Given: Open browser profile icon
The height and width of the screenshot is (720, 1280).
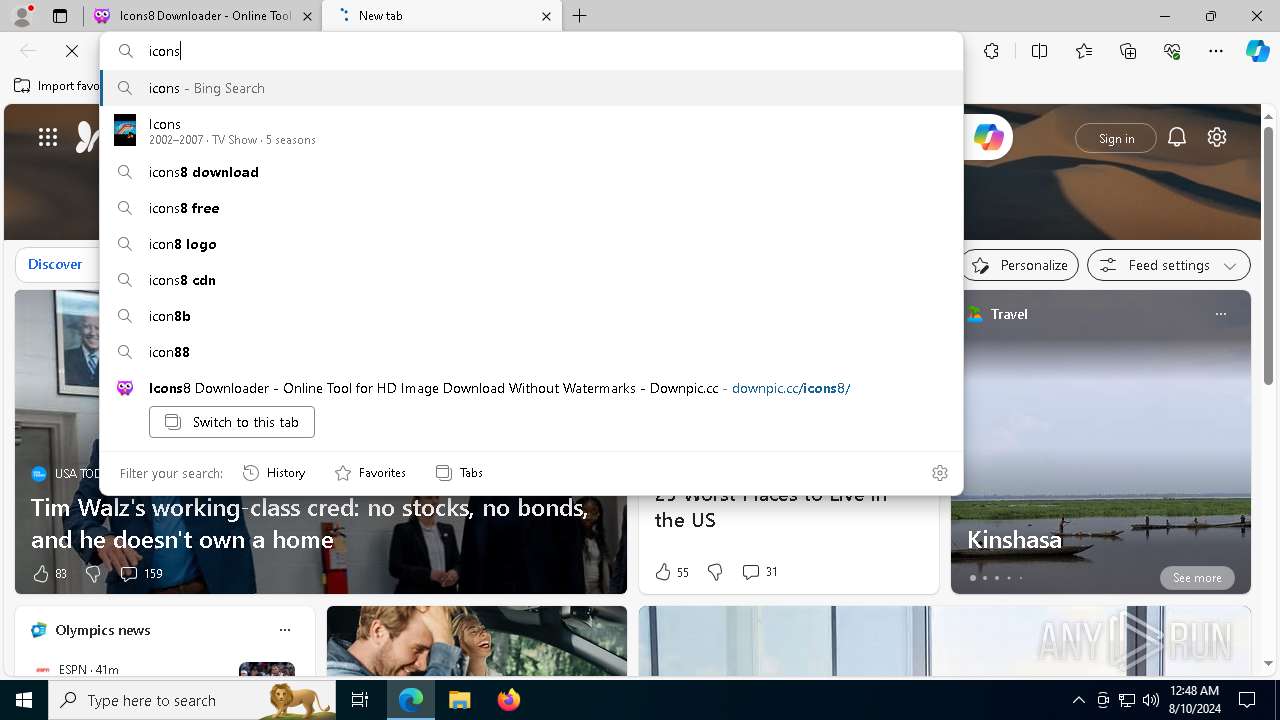Looking at the screenshot, I should coord(21,16).
